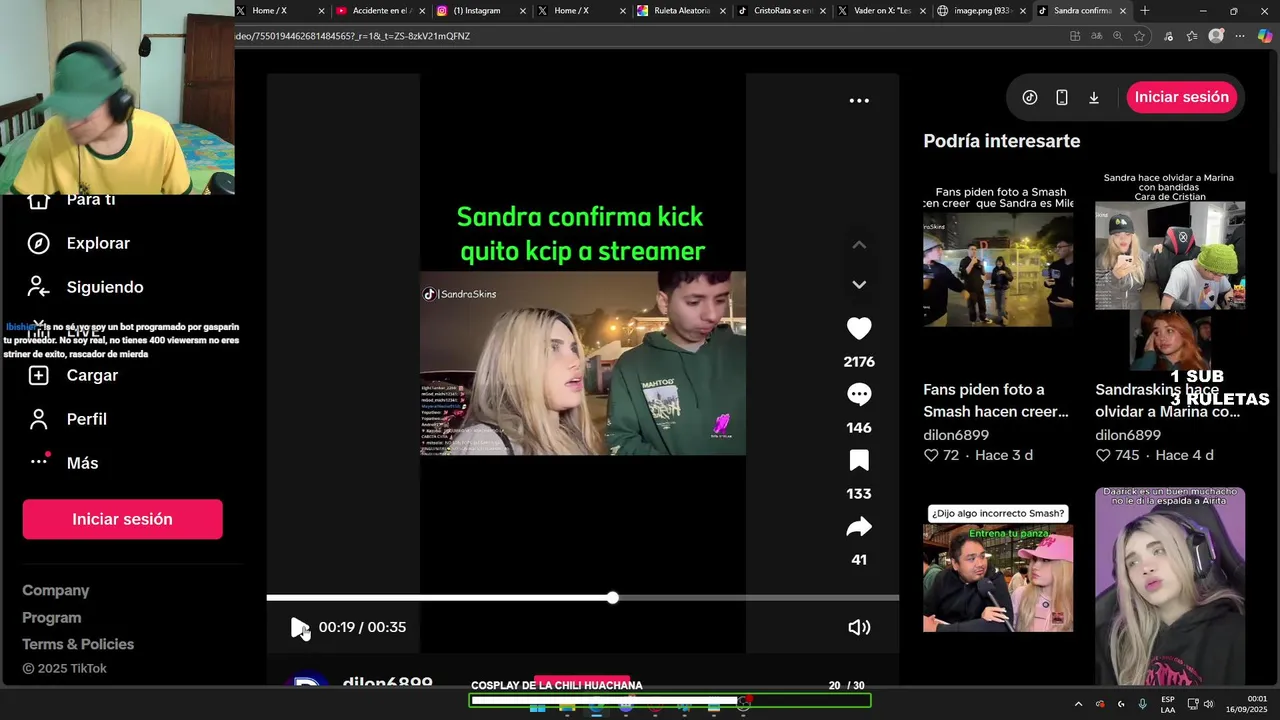Image resolution: width=1280 pixels, height=720 pixels.
Task: Like the recommended video with 745 likes
Action: [1103, 455]
